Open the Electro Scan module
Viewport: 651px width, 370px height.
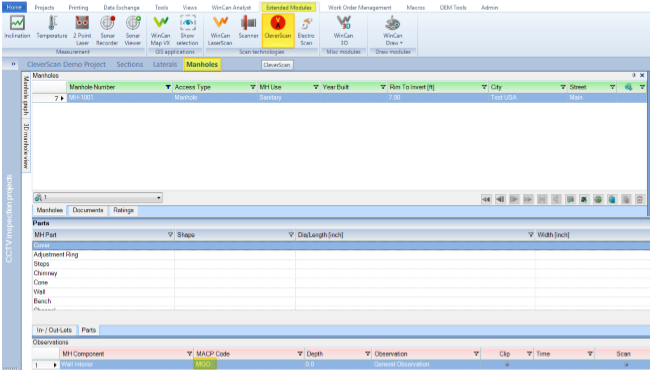306,30
